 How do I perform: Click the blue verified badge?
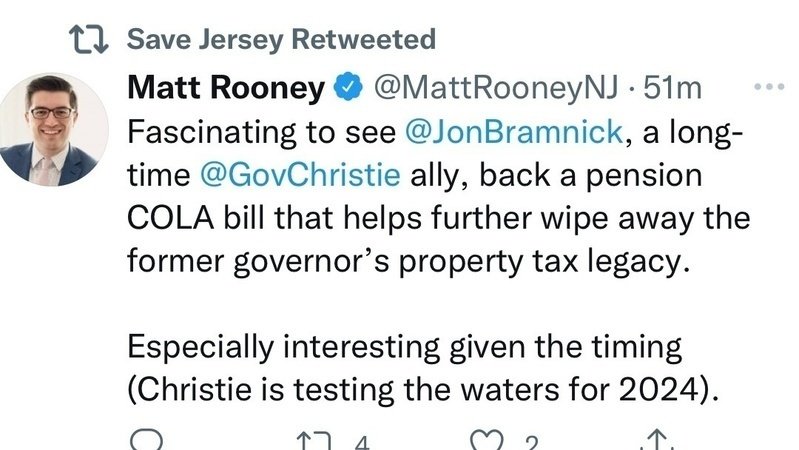(346, 88)
